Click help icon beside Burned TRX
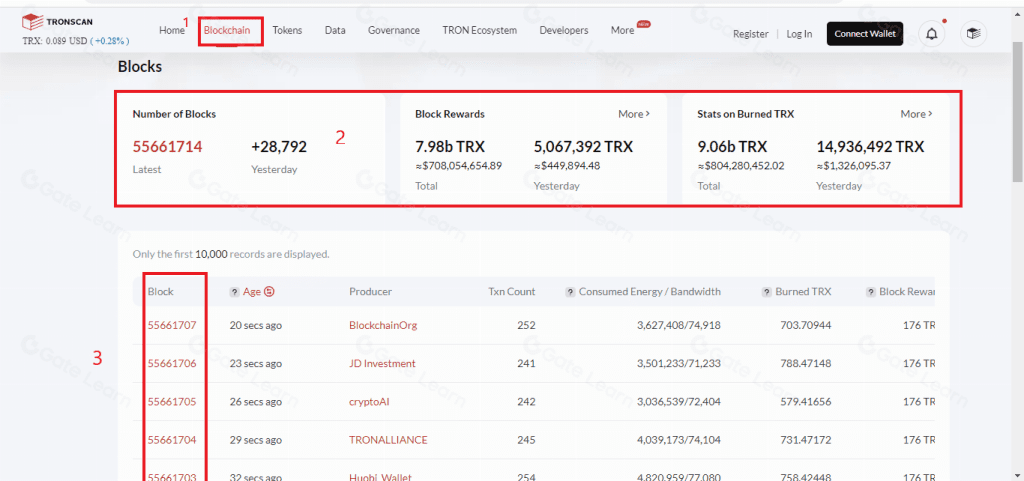Screen dimensions: 1024x481 766,292
